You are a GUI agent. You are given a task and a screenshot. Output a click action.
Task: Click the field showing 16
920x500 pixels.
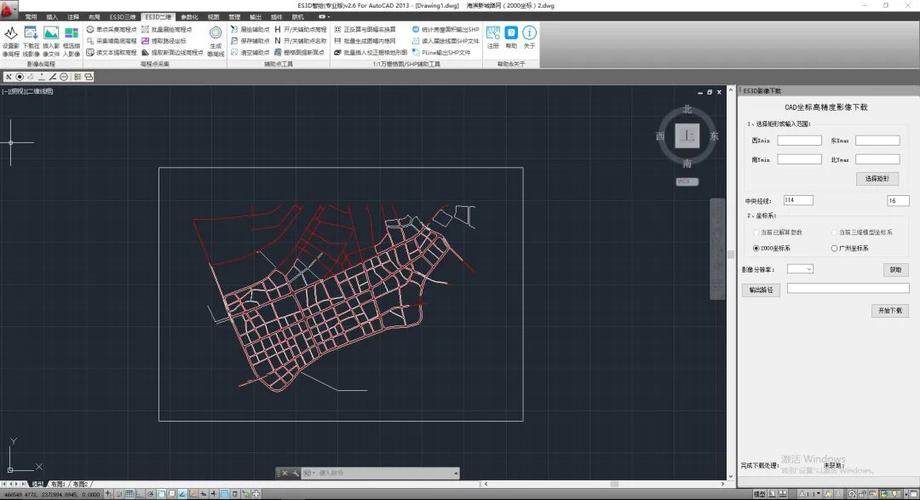898,201
